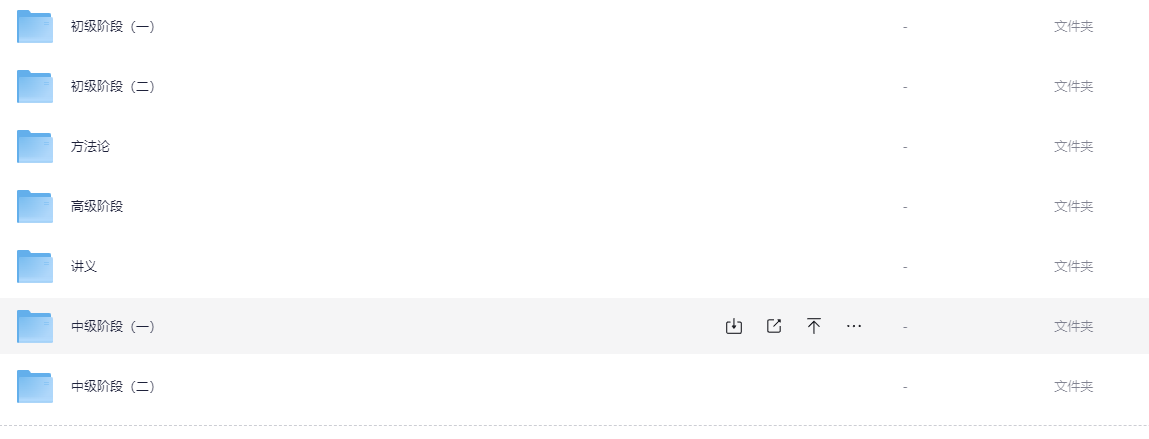This screenshot has width=1149, height=439.
Task: Open the 高级阶段 folder name
Action: [97, 207]
